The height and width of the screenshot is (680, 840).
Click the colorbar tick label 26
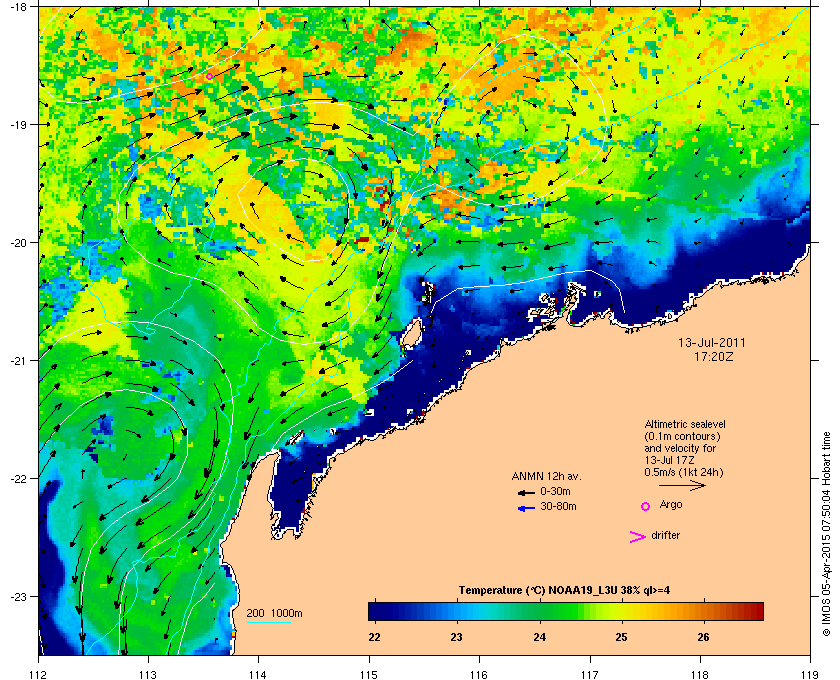[703, 637]
